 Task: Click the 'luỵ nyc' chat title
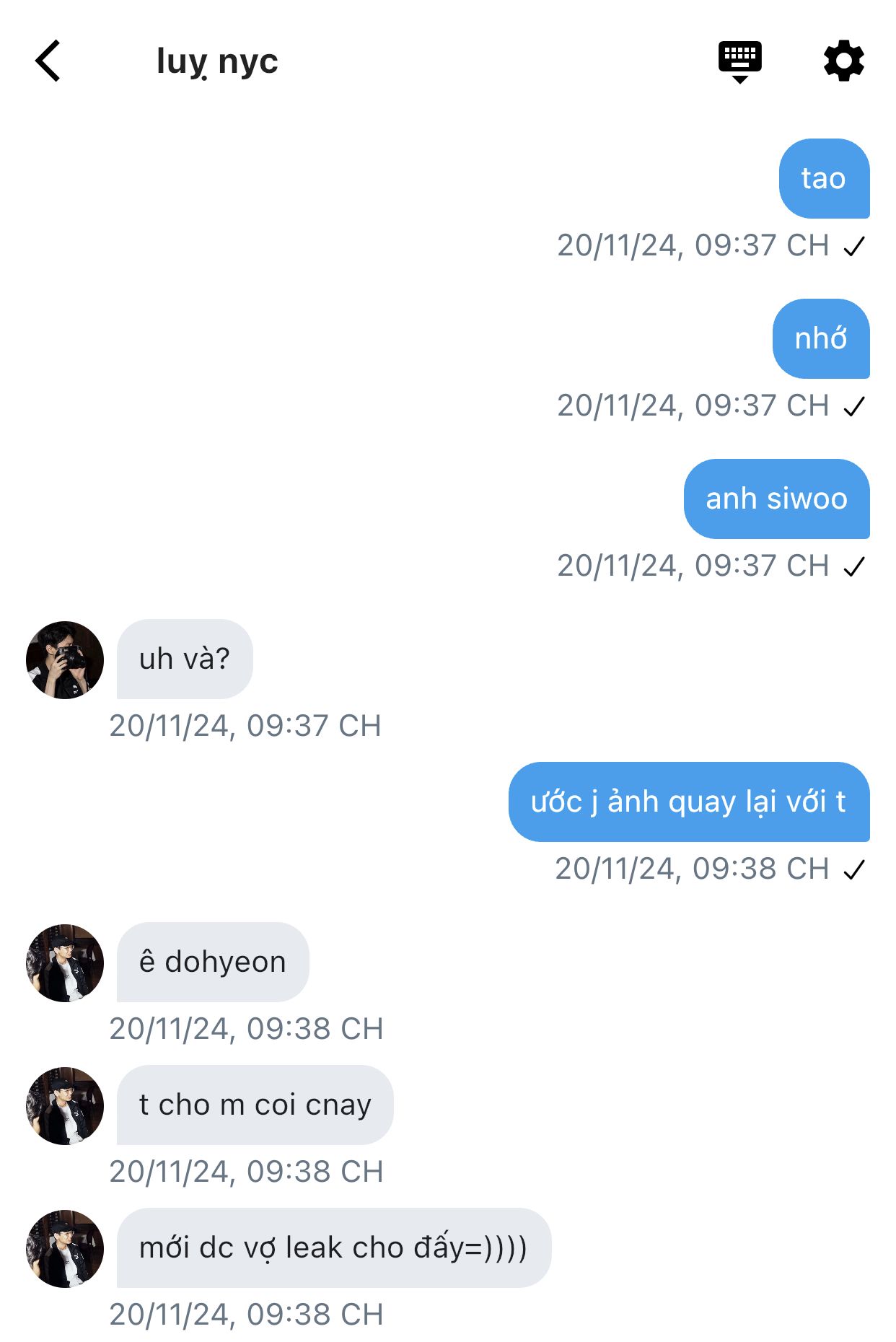click(217, 62)
